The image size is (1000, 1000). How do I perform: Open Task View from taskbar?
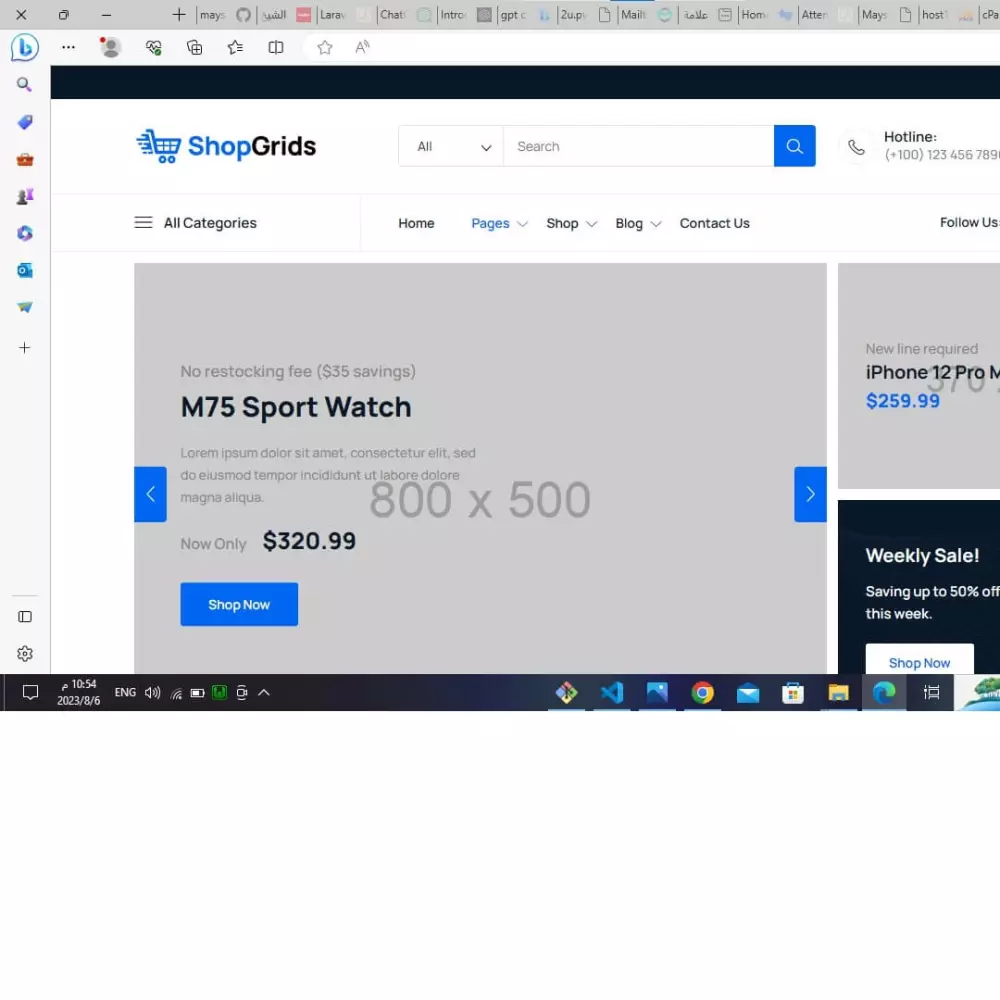point(931,693)
